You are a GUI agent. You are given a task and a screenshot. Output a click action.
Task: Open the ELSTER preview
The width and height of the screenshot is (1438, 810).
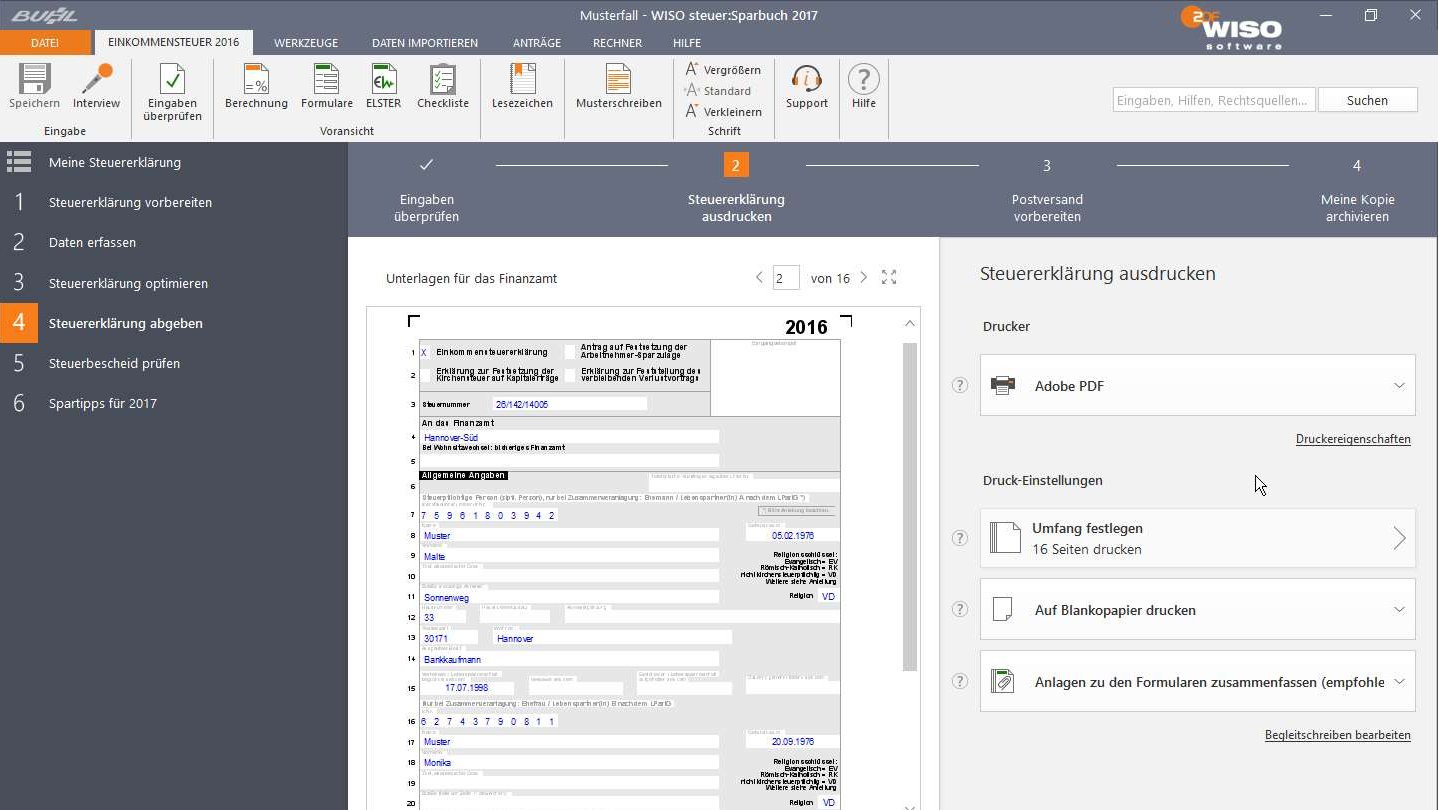tap(383, 86)
